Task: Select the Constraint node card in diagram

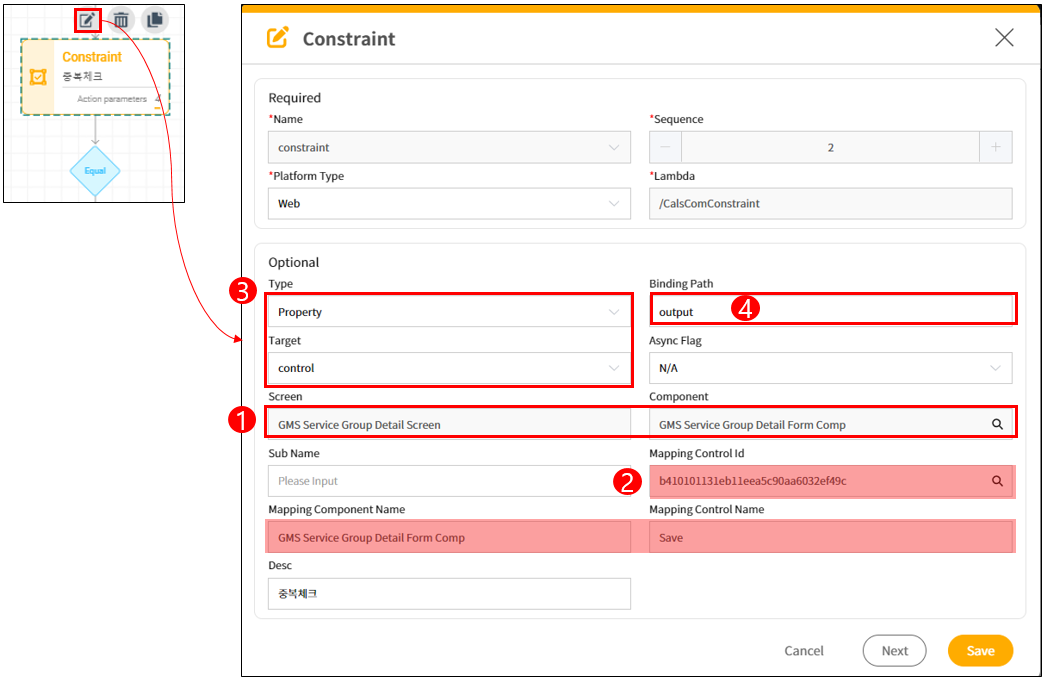Action: (96, 77)
